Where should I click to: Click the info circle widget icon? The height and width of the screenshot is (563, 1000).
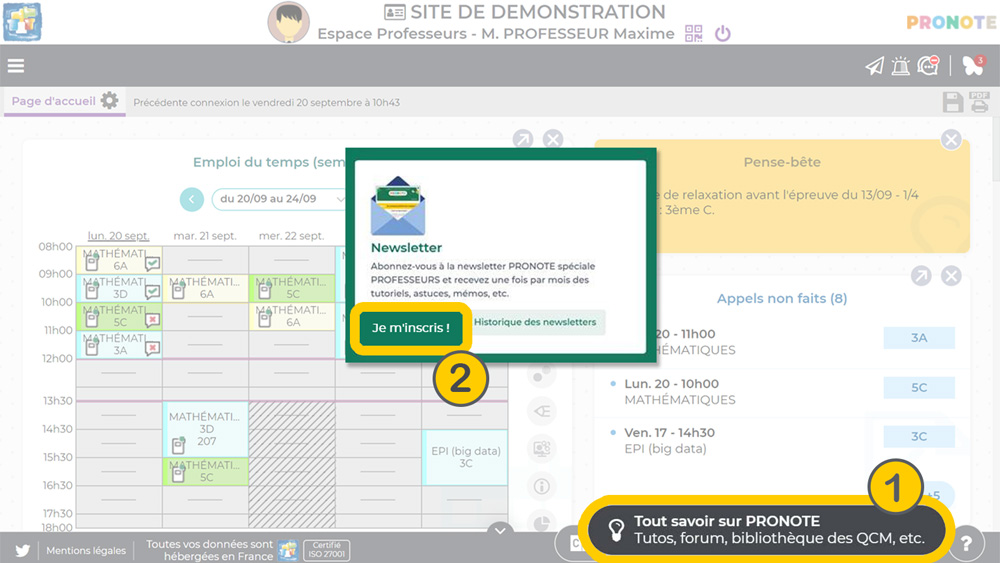click(x=541, y=486)
